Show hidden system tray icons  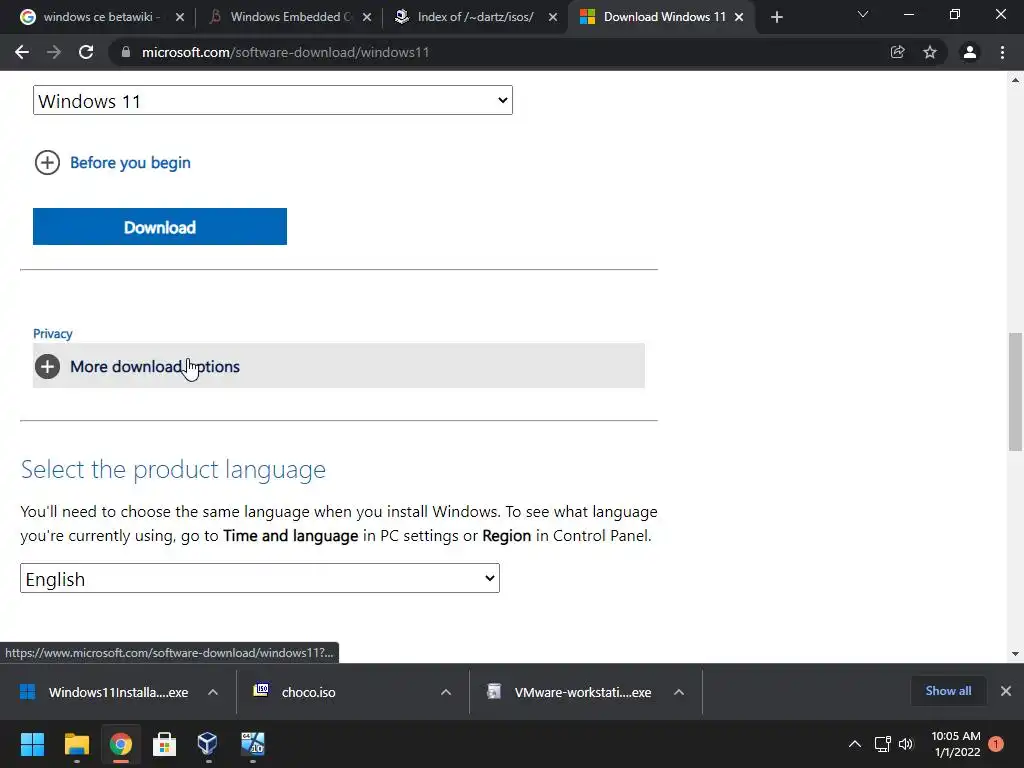point(854,744)
